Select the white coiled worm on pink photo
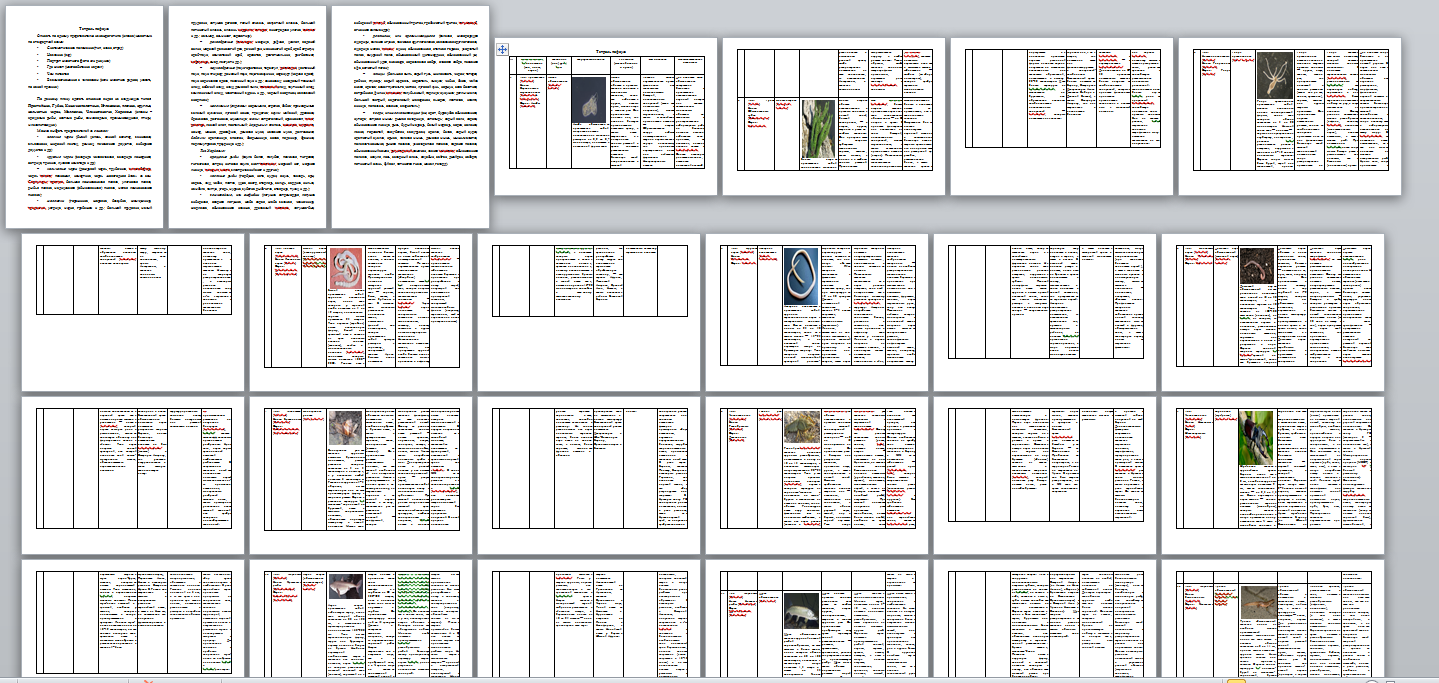Viewport: 1439px width, 683px height. [346, 269]
